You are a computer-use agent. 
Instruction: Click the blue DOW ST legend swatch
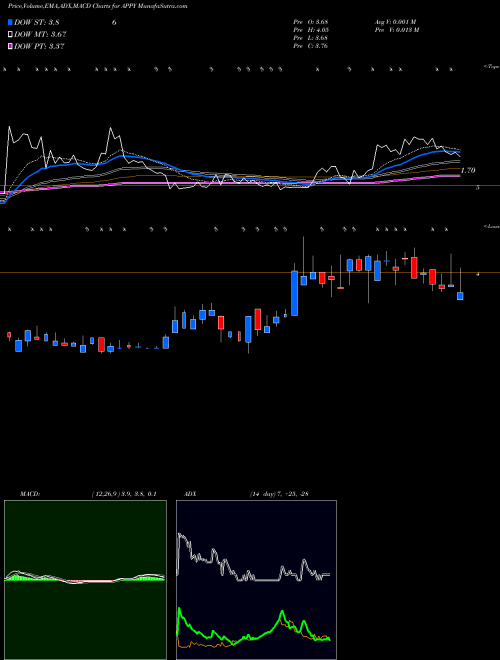(x=11, y=22)
